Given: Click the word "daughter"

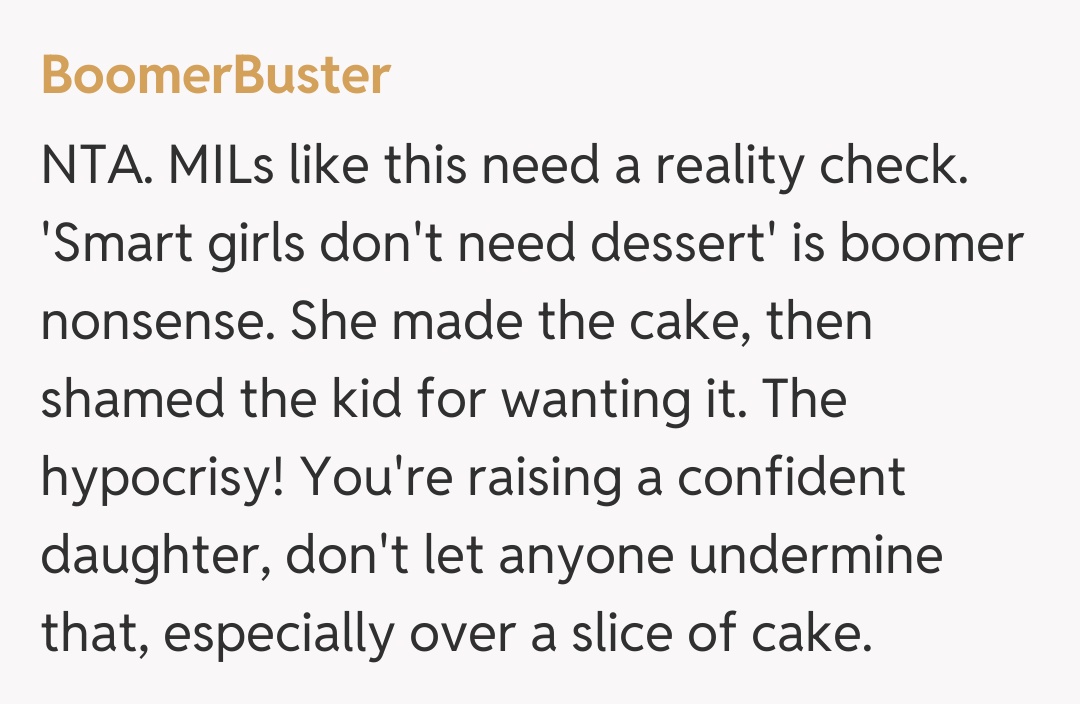Looking at the screenshot, I should (x=154, y=556).
